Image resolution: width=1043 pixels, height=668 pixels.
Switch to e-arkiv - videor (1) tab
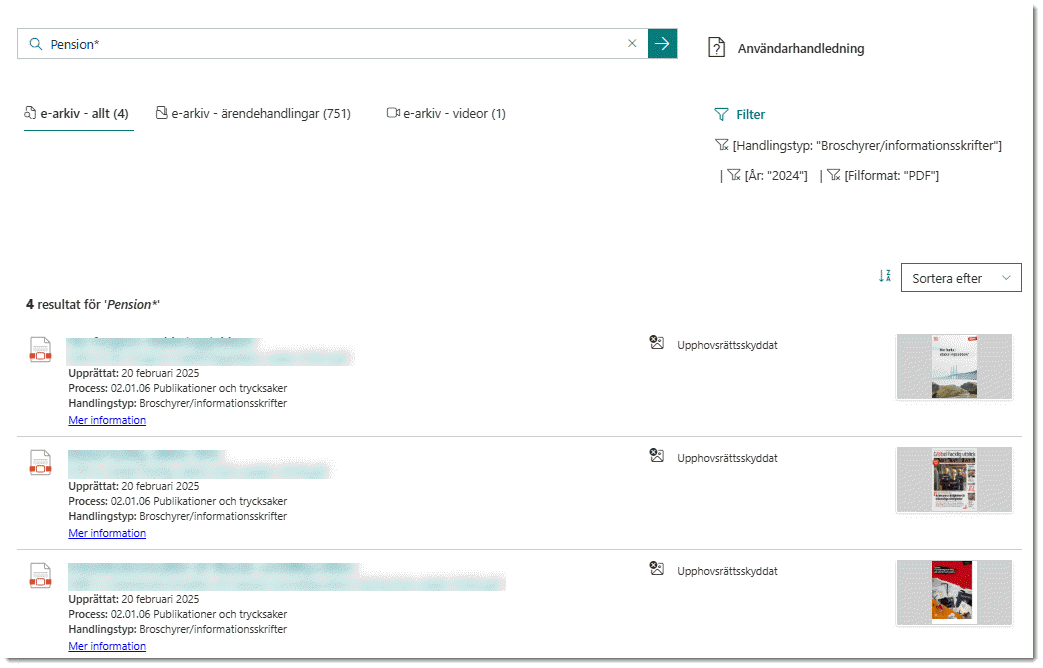point(446,114)
